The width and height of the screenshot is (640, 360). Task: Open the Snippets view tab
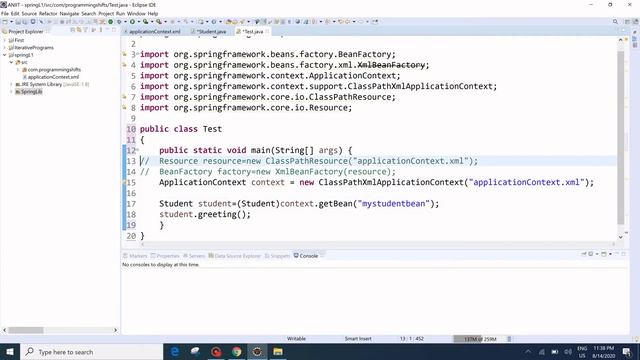point(278,256)
